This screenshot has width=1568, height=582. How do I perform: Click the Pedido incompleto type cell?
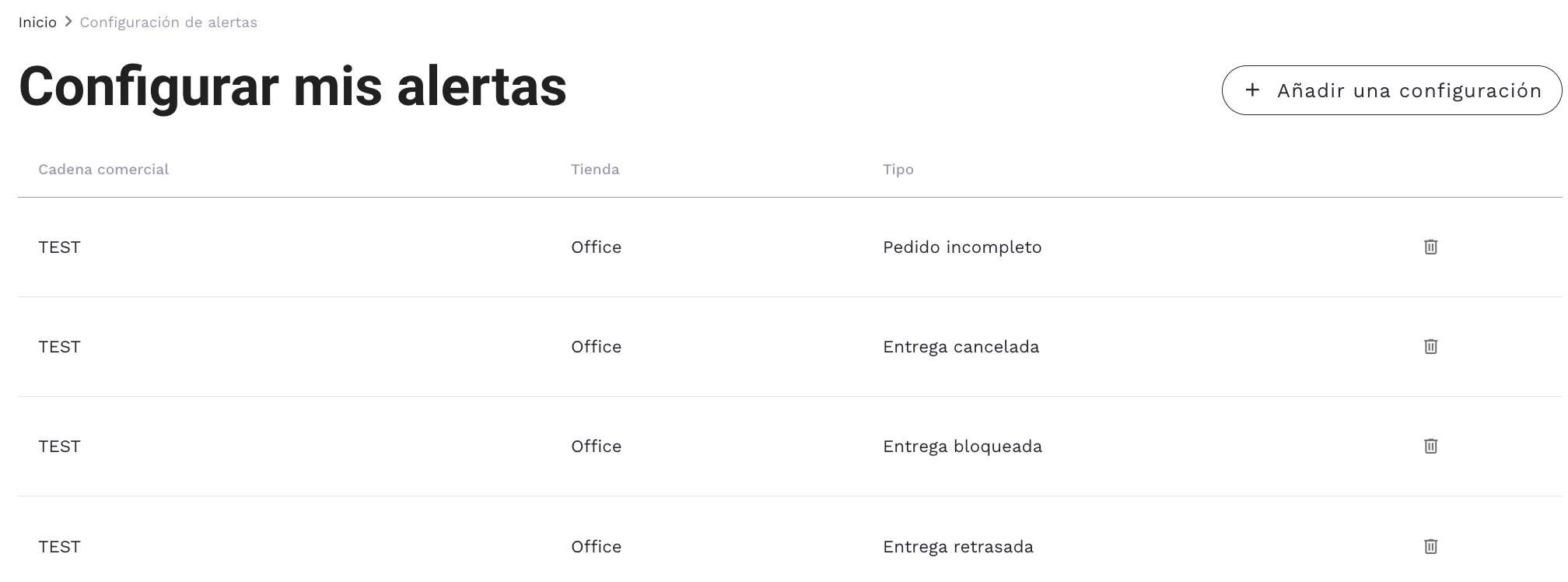(x=962, y=247)
